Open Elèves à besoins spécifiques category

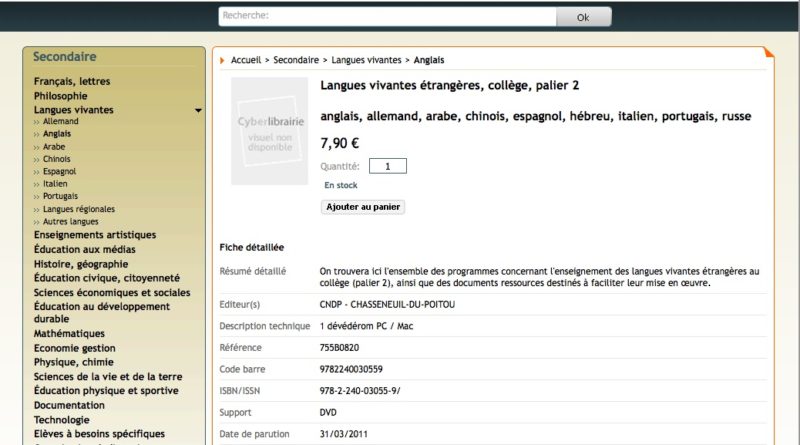click(x=99, y=434)
